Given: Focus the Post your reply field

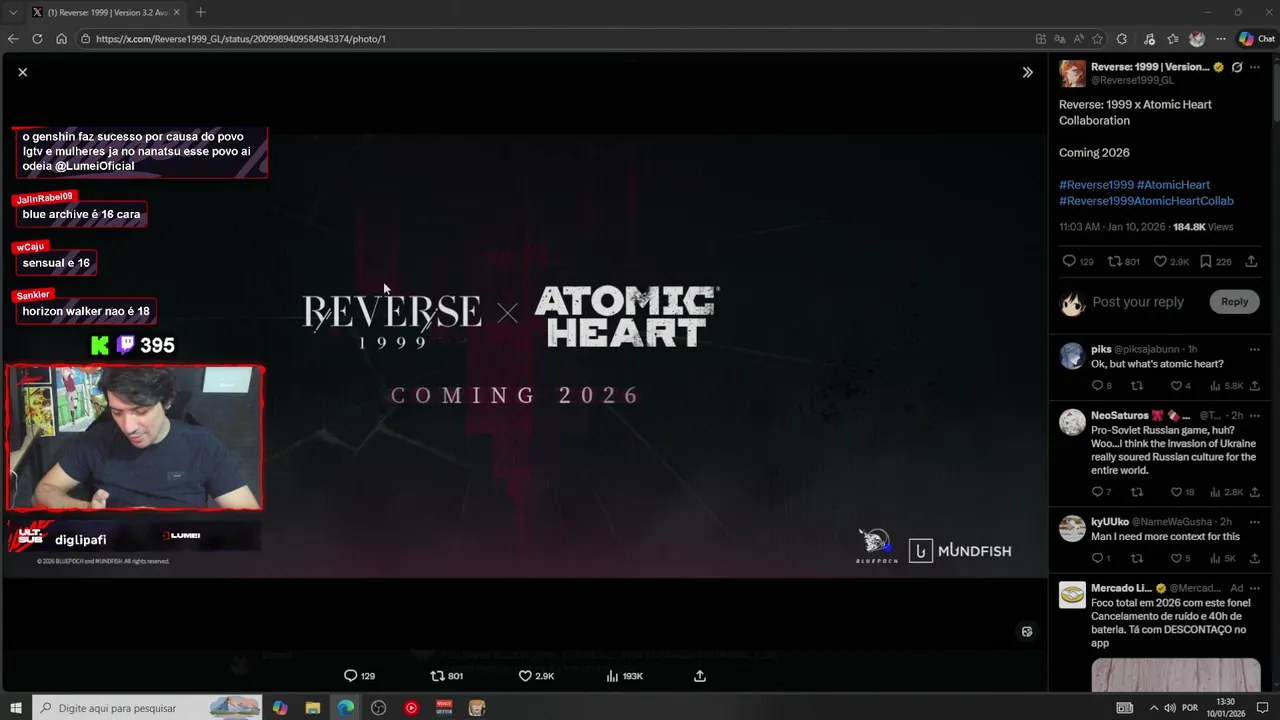Looking at the screenshot, I should pyautogui.click(x=1138, y=302).
